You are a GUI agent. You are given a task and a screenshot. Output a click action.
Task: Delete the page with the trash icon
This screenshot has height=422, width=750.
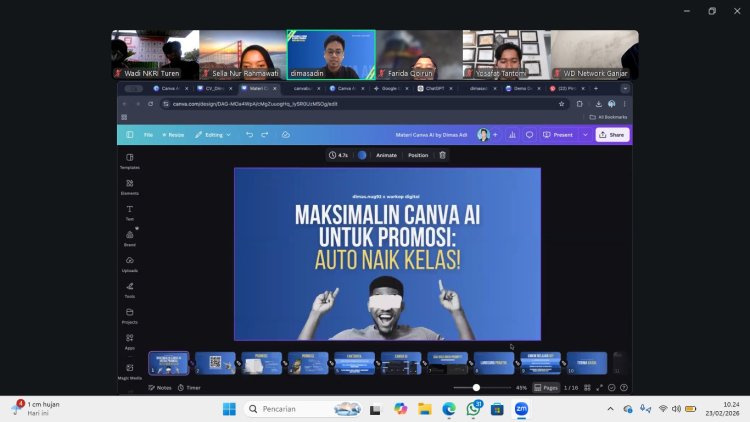[x=442, y=155]
